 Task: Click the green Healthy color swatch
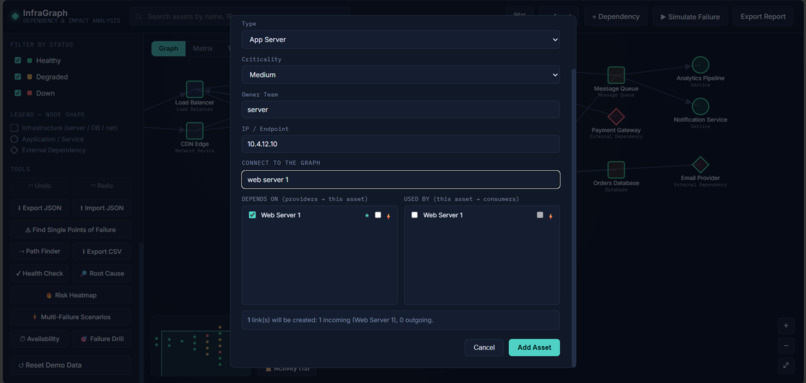click(x=29, y=60)
